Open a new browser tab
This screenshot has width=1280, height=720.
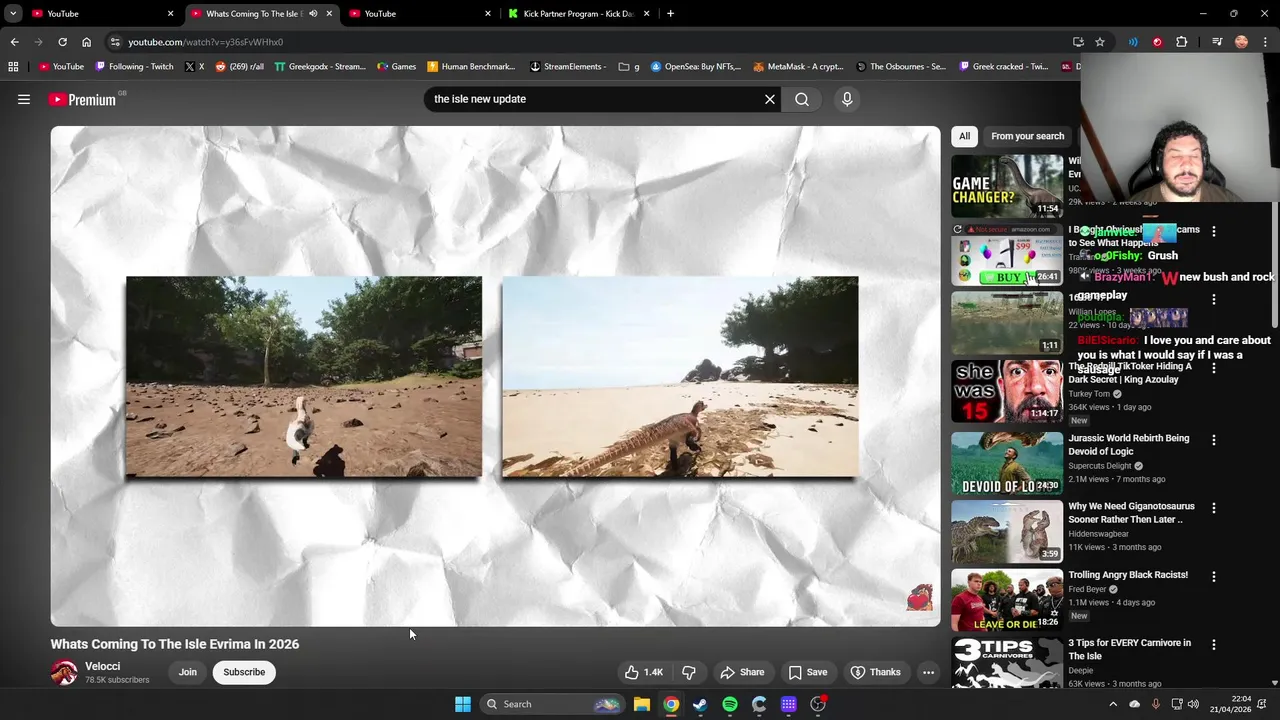pyautogui.click(x=670, y=13)
